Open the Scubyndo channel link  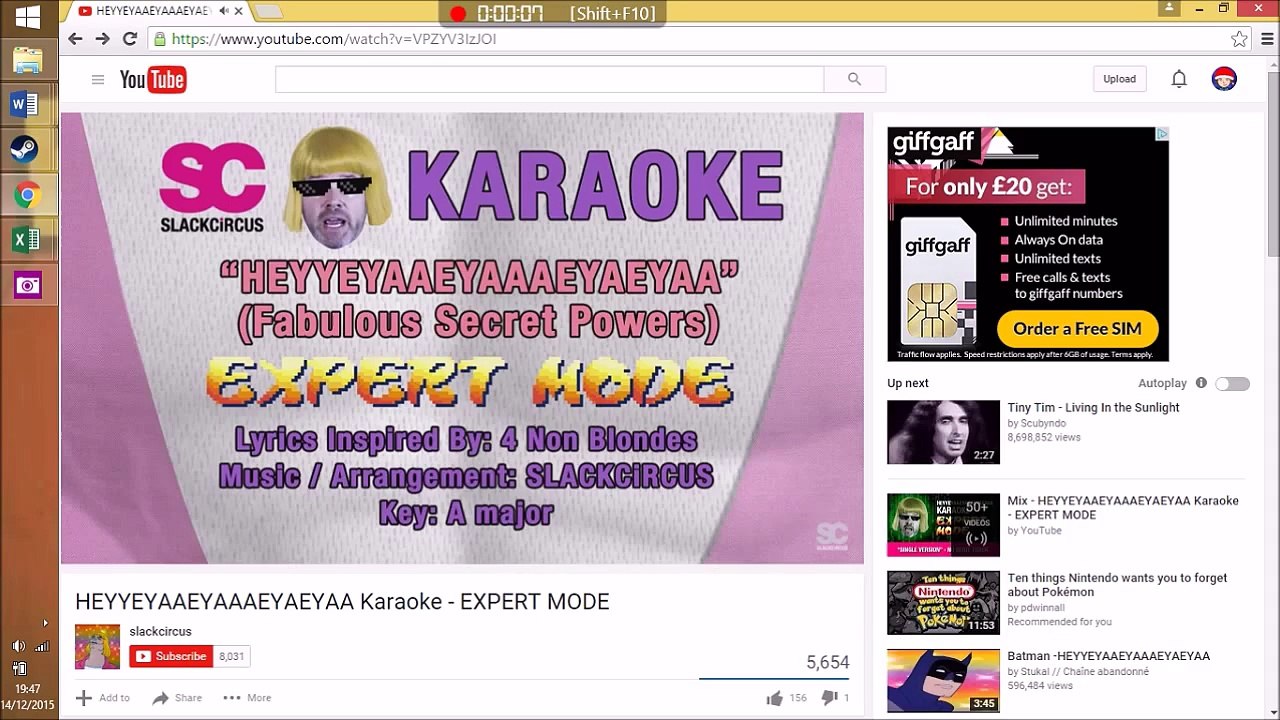pyautogui.click(x=1043, y=423)
